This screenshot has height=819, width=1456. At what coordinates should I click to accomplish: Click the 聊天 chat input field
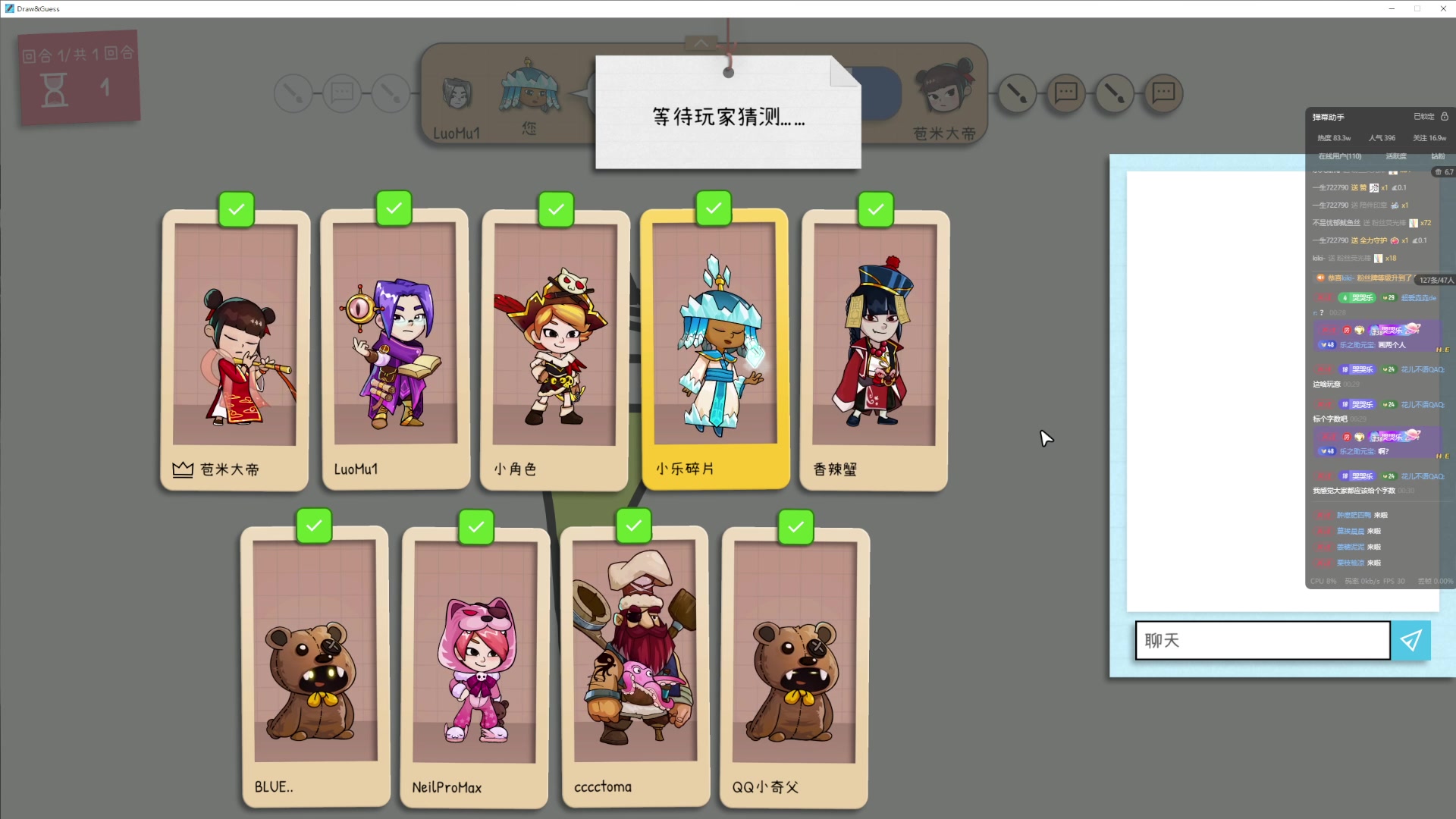coord(1263,641)
